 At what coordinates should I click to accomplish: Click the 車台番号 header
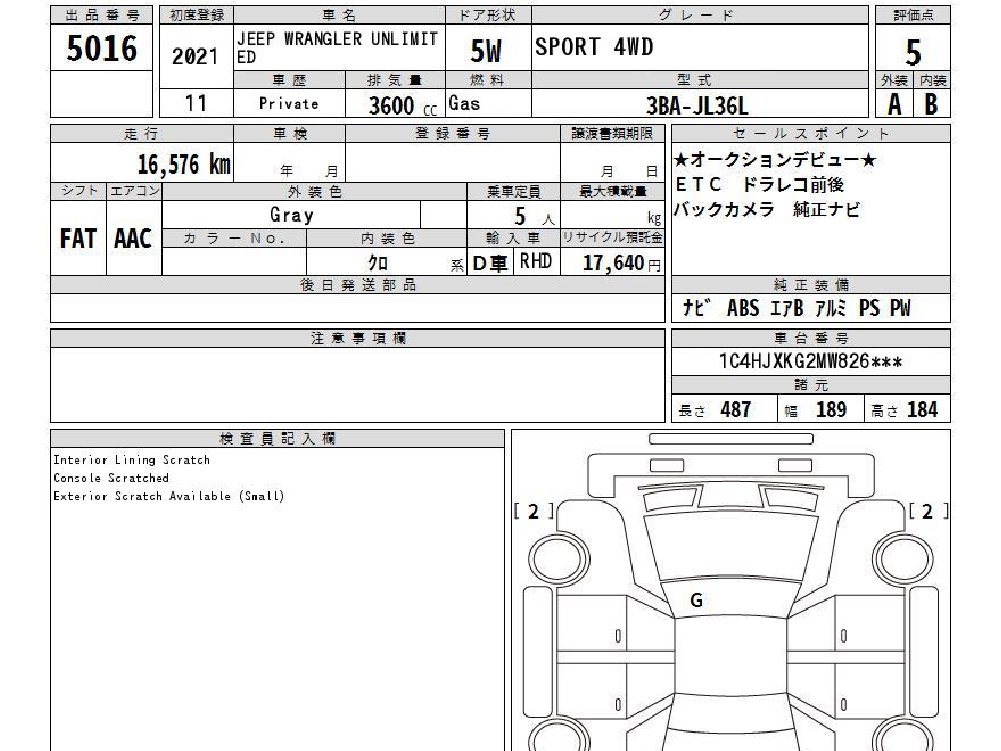(x=811, y=338)
